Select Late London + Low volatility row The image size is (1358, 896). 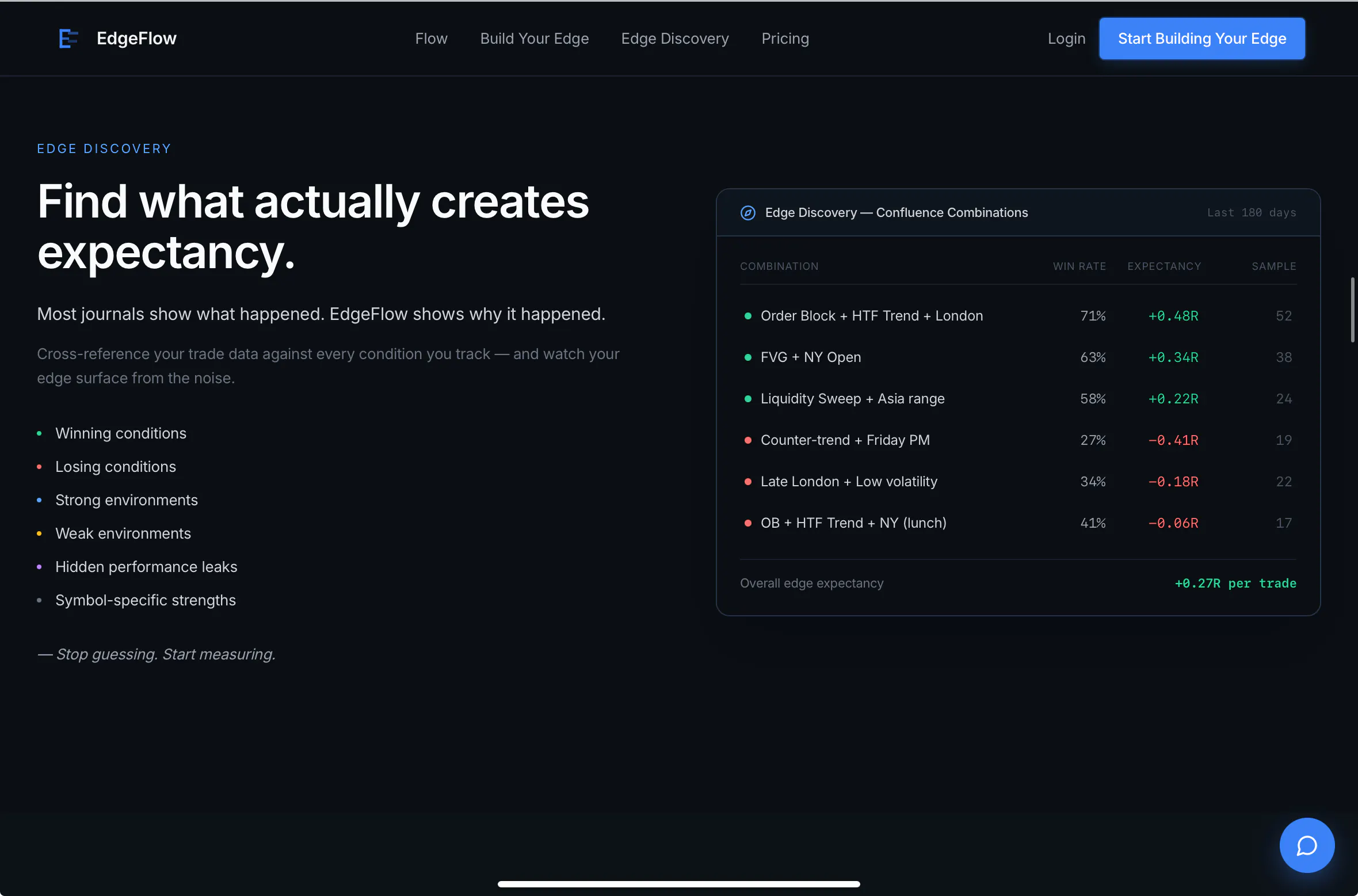[x=1018, y=482]
